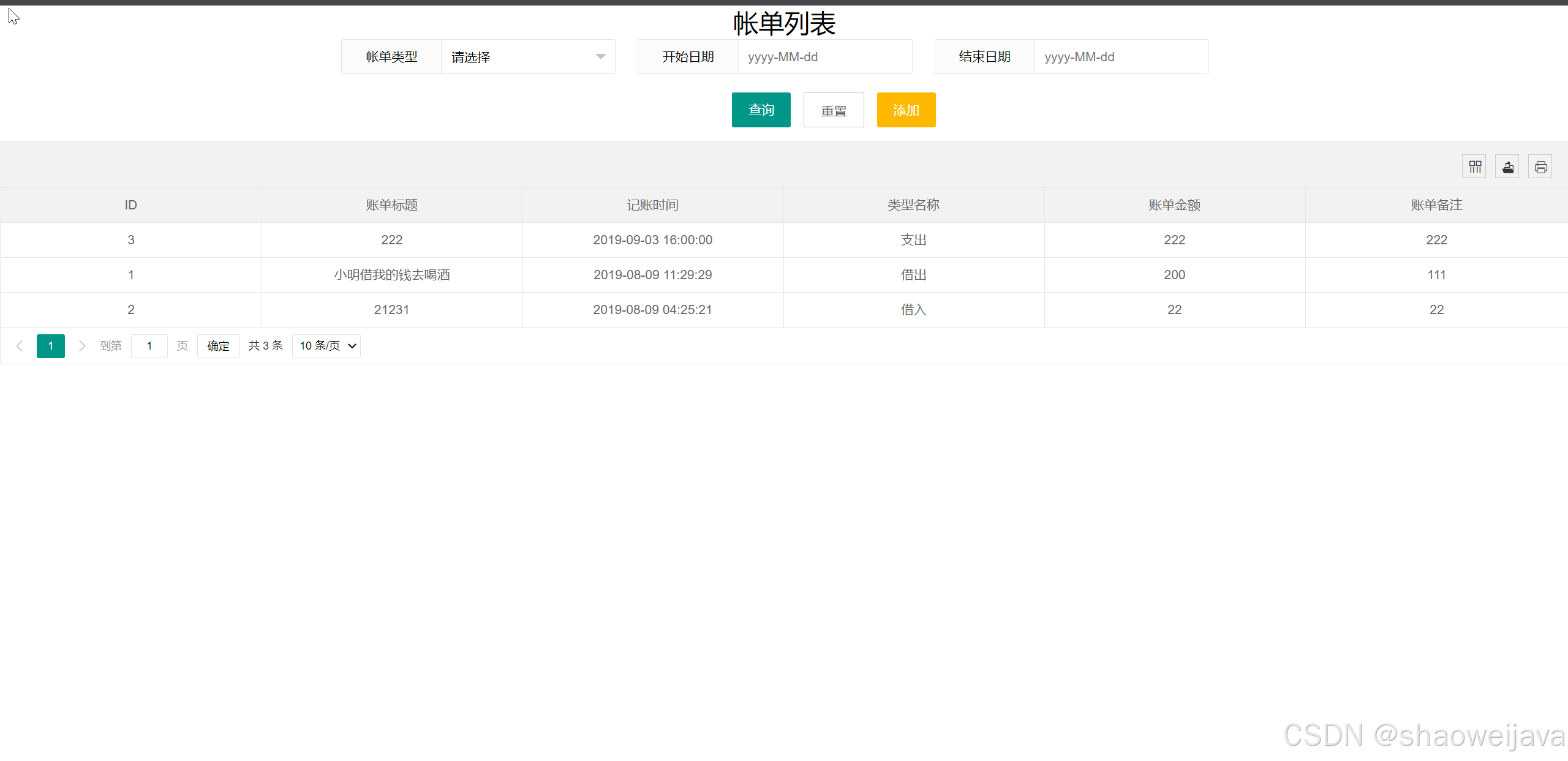
Task: Open the column filter icon
Action: tap(1474, 167)
